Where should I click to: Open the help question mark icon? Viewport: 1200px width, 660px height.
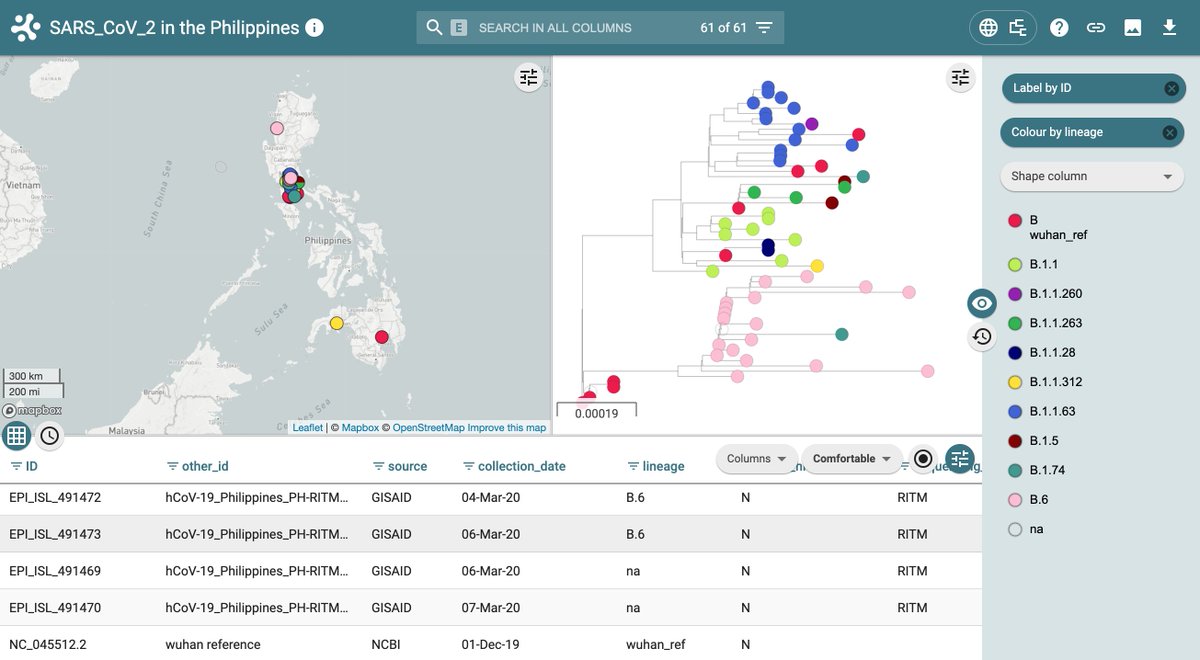click(1059, 28)
